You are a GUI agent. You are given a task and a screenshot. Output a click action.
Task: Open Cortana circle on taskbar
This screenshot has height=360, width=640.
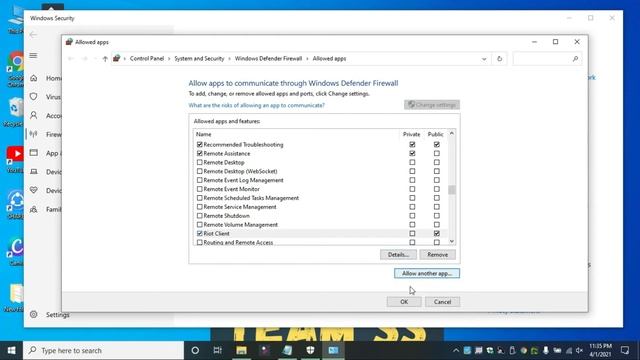click(195, 350)
